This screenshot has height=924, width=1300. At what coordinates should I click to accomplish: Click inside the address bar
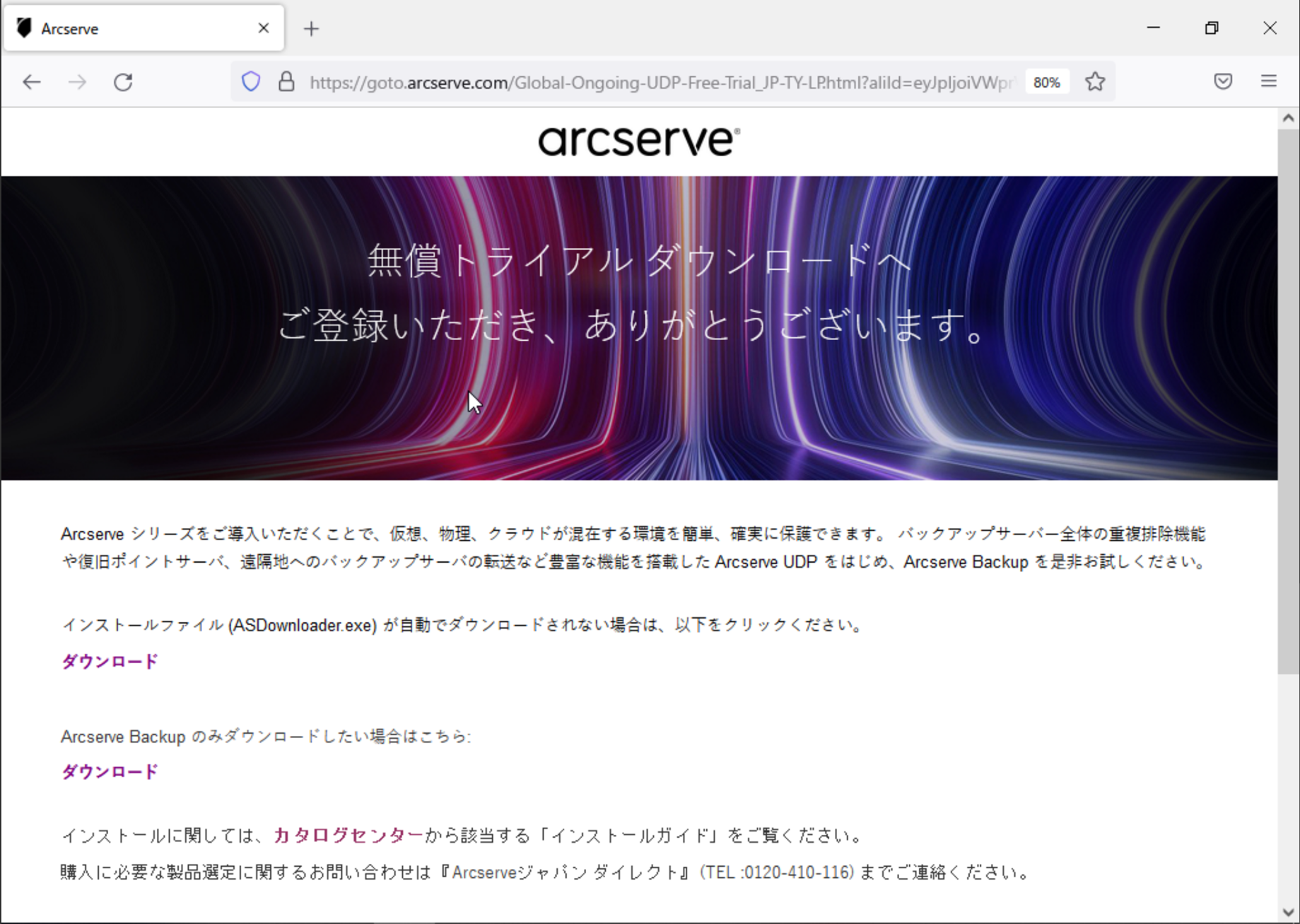coord(636,81)
